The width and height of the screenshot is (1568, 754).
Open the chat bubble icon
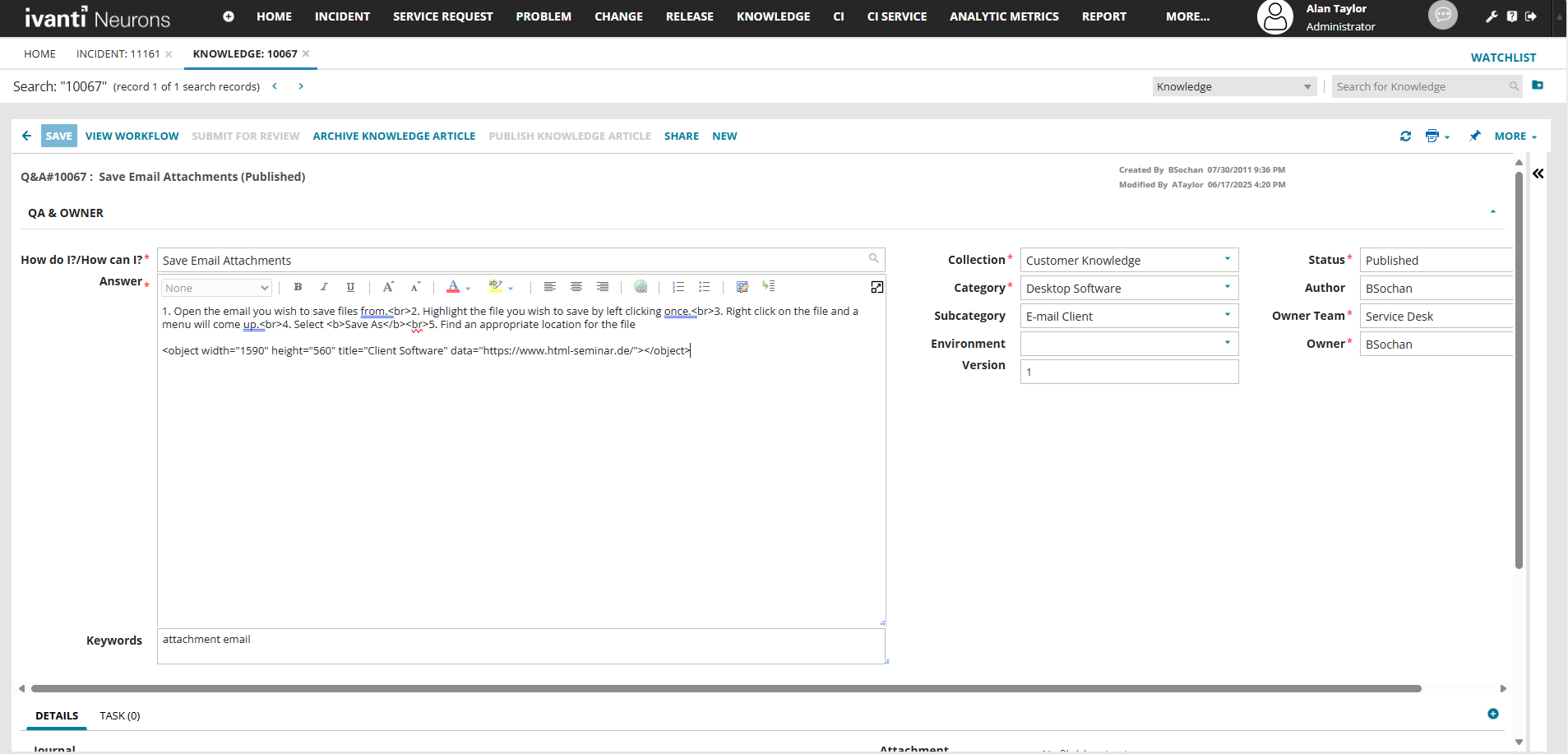click(1442, 15)
